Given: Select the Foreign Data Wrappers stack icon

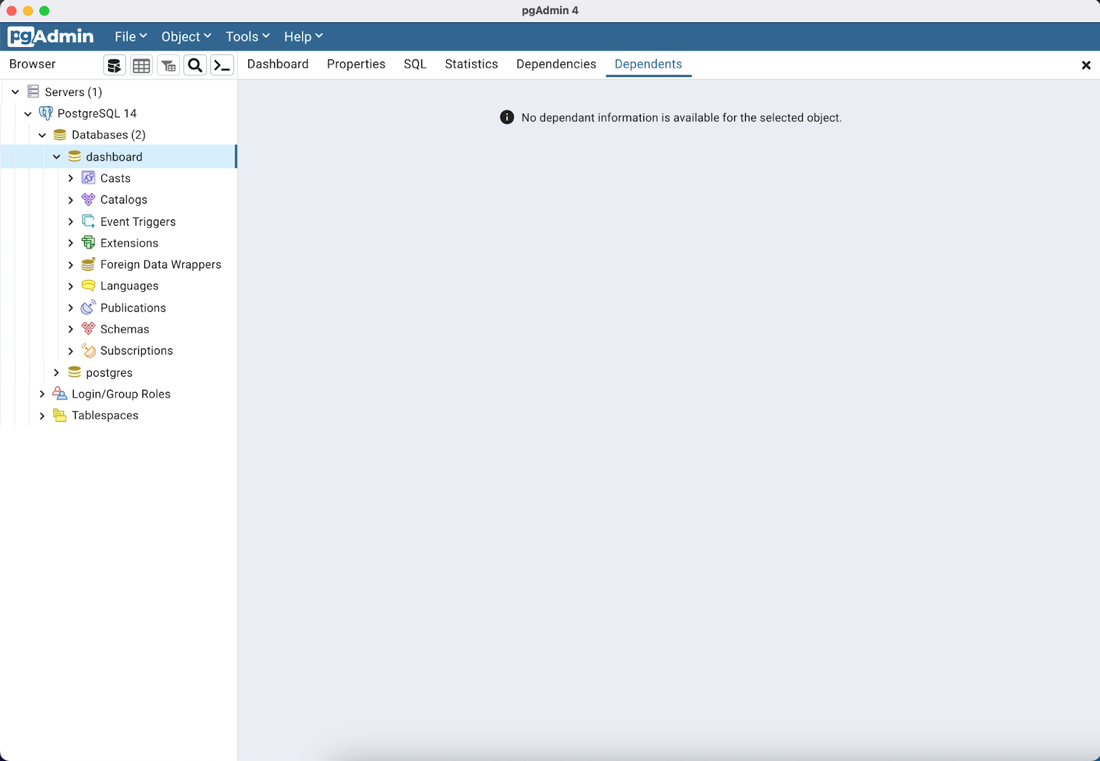Looking at the screenshot, I should 88,264.
